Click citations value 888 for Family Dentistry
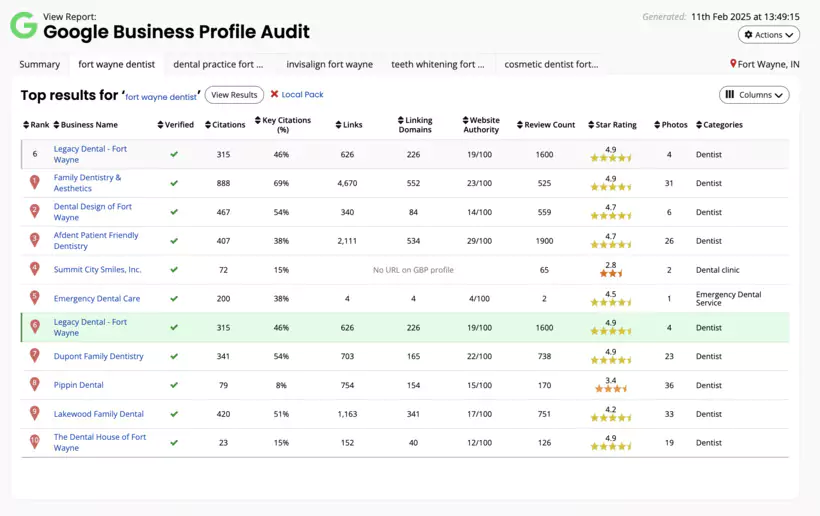Image resolution: width=820 pixels, height=516 pixels. coord(223,183)
